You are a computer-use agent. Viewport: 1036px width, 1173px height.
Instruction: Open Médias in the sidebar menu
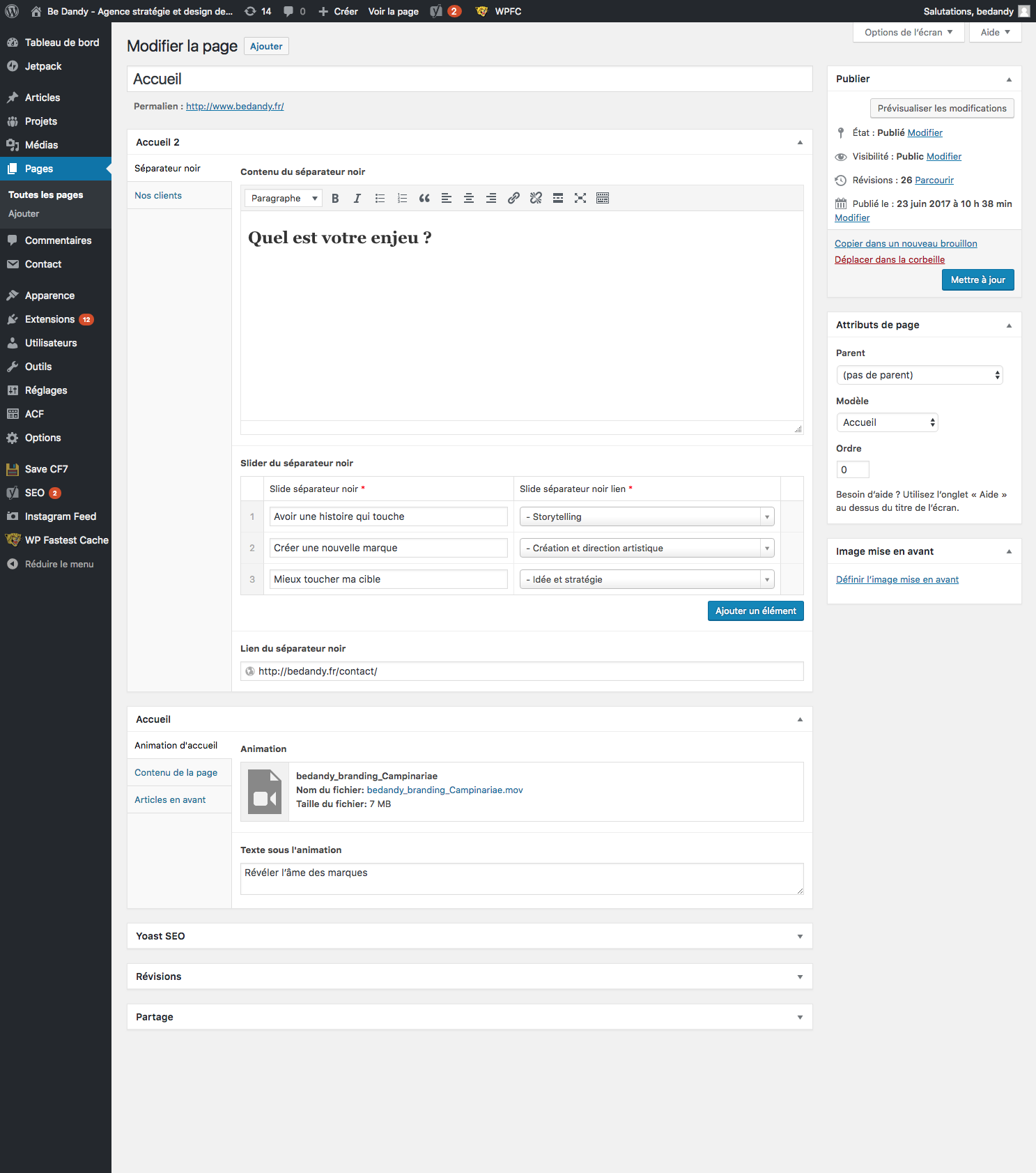pyautogui.click(x=41, y=145)
